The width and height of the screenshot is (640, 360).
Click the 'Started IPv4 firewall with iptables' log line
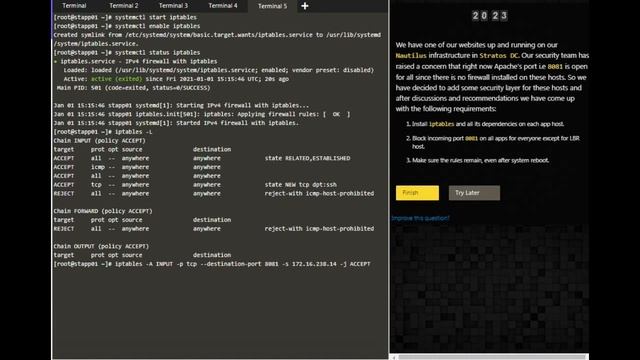pyautogui.click(x=176, y=123)
